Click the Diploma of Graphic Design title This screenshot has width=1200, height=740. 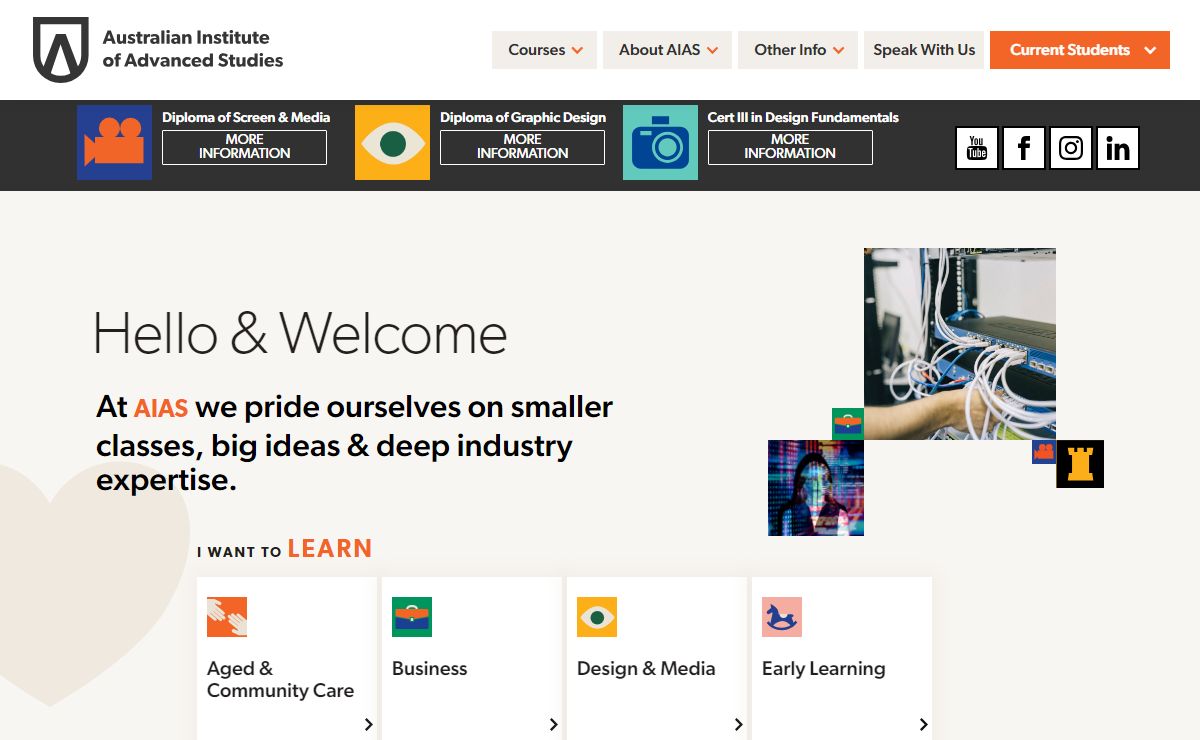(523, 117)
